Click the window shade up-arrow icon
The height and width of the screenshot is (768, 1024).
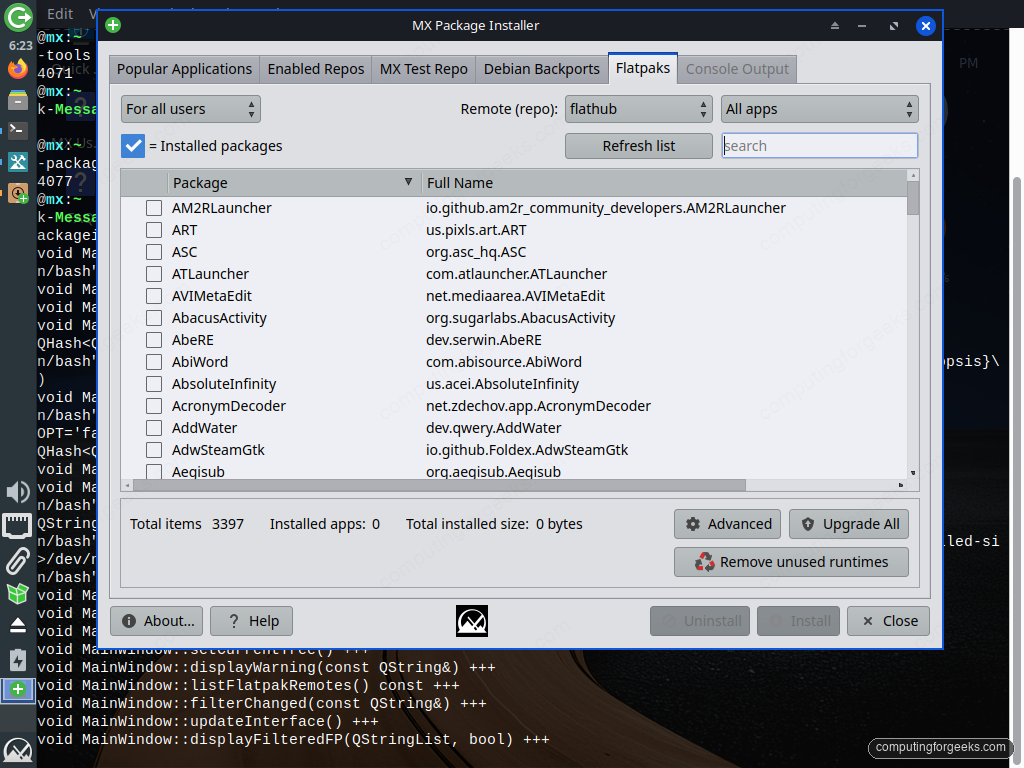(835, 26)
